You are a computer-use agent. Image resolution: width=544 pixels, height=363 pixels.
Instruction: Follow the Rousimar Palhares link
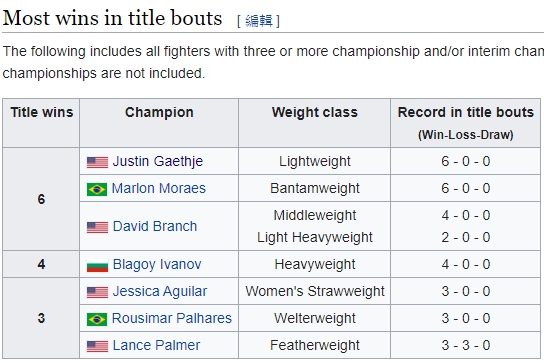(172, 318)
